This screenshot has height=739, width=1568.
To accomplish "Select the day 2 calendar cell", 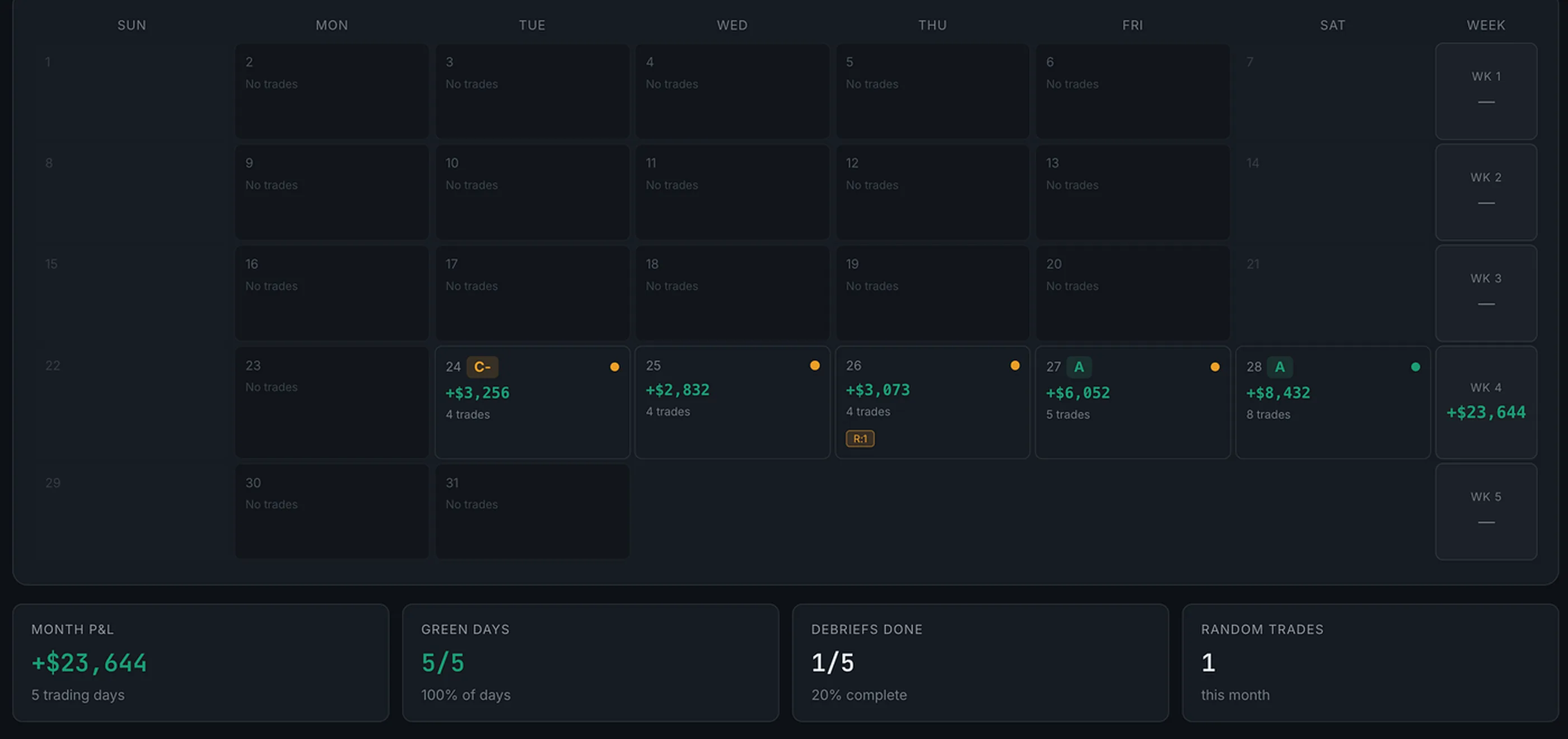I will click(332, 91).
